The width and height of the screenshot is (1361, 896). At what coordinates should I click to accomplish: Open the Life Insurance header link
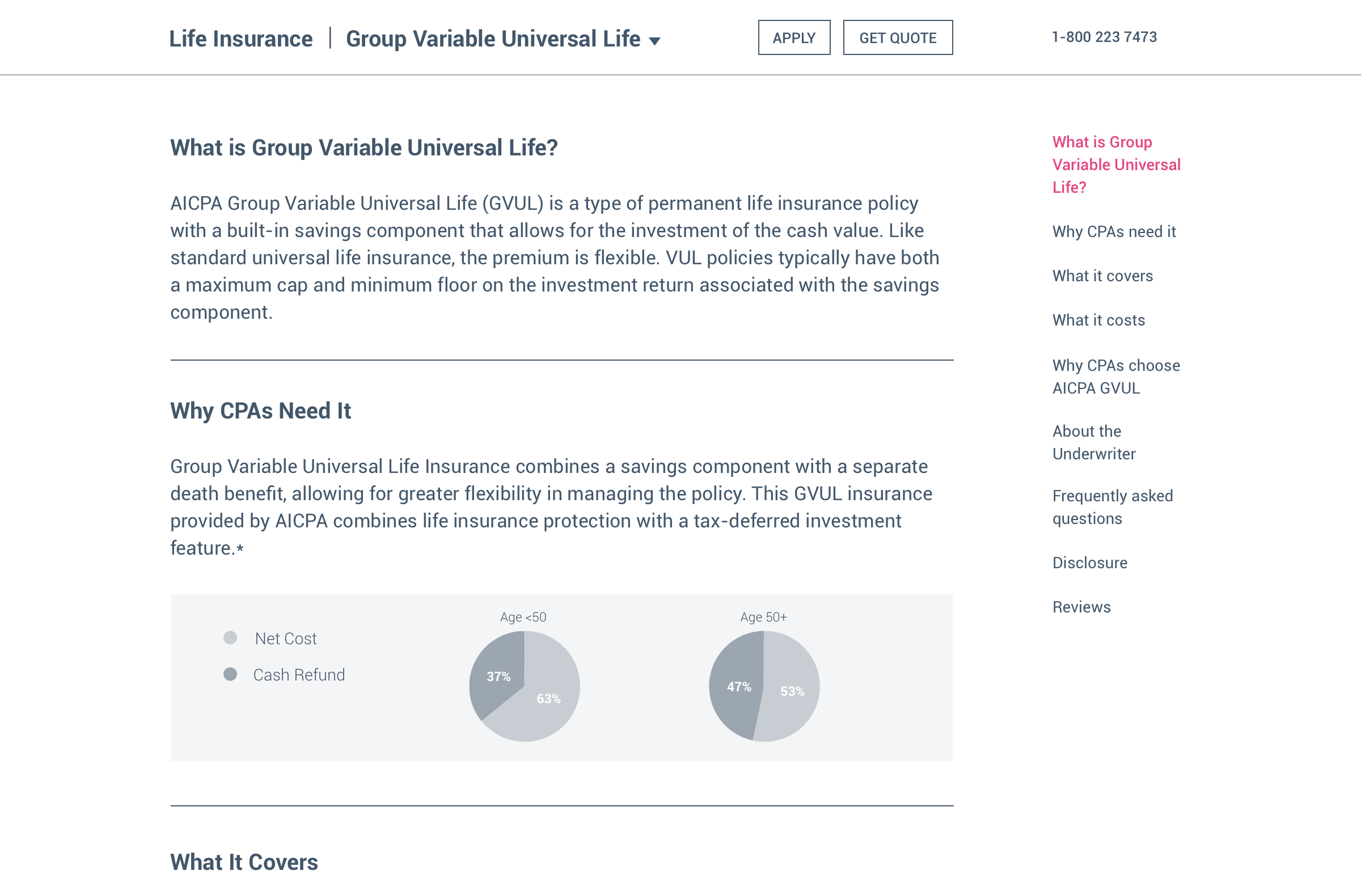click(x=241, y=39)
